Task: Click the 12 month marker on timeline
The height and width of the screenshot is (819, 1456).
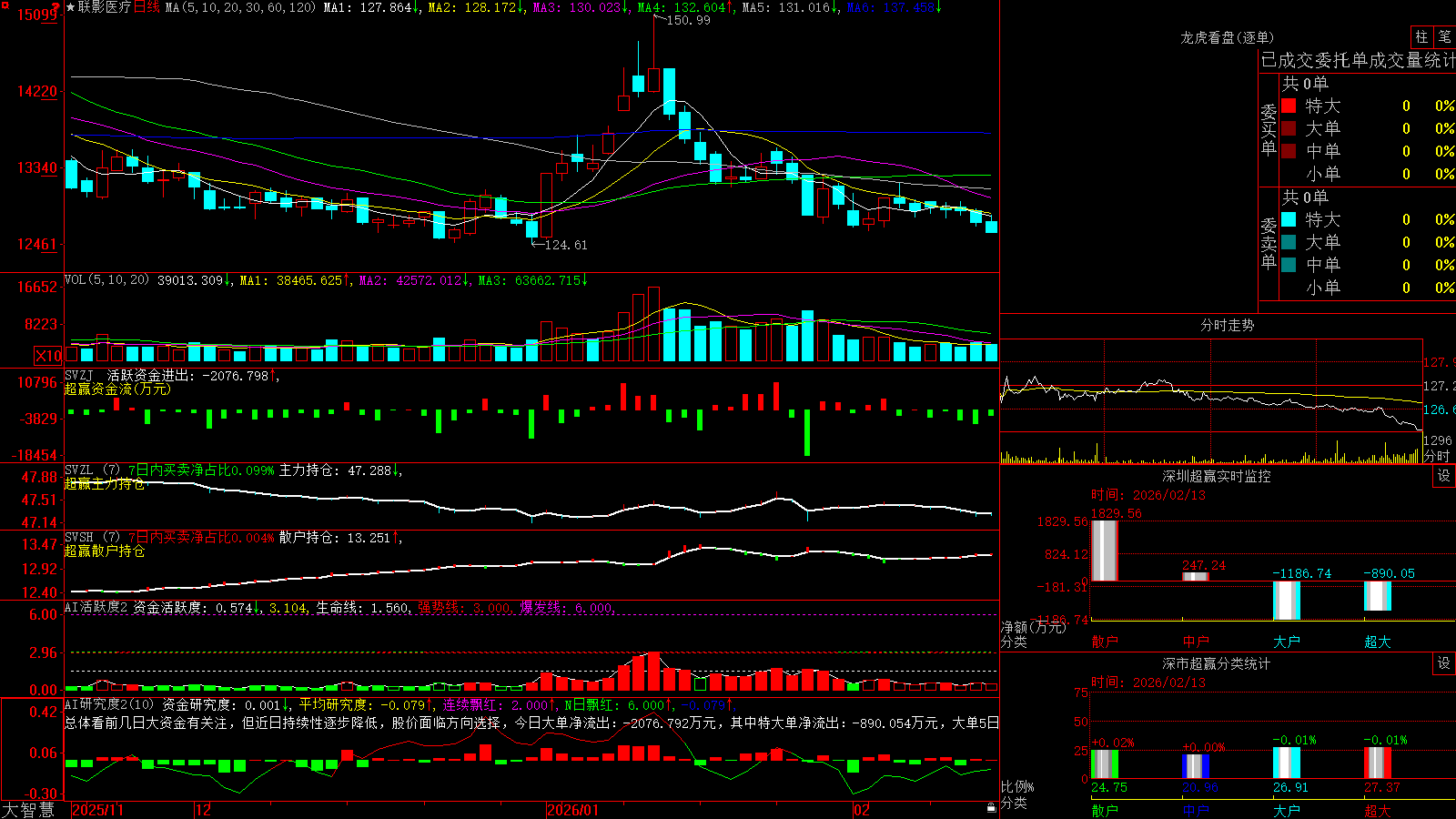Action: 204,810
